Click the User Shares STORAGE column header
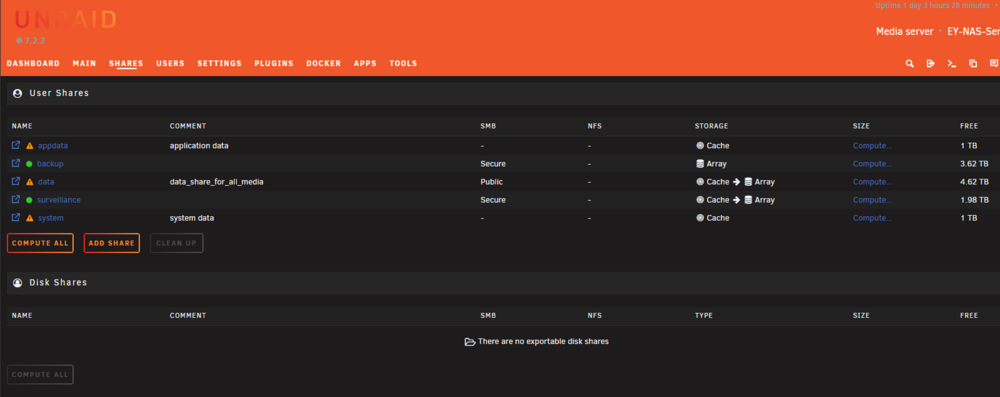Viewport: 1000px width, 397px height. [711, 126]
